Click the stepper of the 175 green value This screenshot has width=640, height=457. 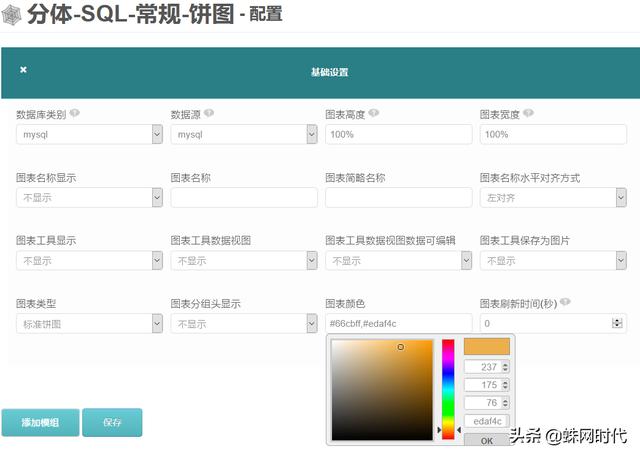505,385
